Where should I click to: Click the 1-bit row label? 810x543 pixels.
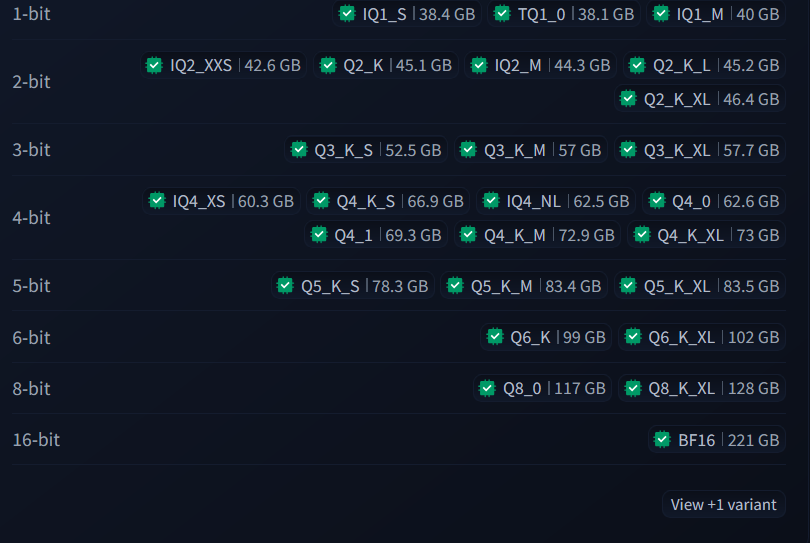[32, 14]
